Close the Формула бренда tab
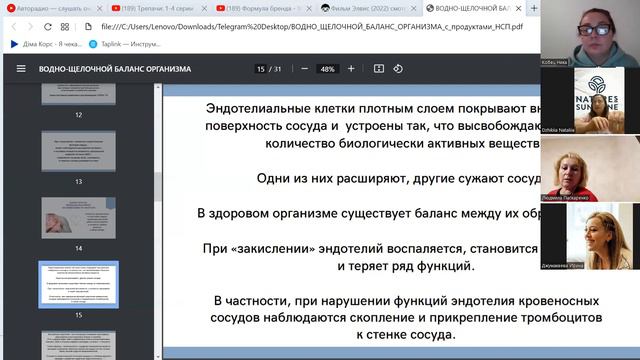The height and width of the screenshot is (360, 640). pos(309,8)
